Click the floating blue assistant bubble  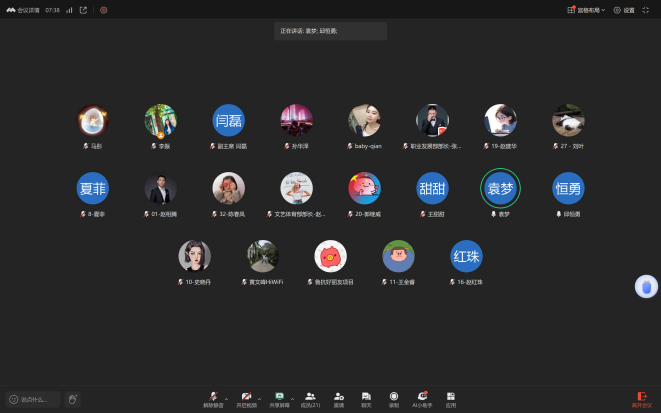(x=646, y=287)
